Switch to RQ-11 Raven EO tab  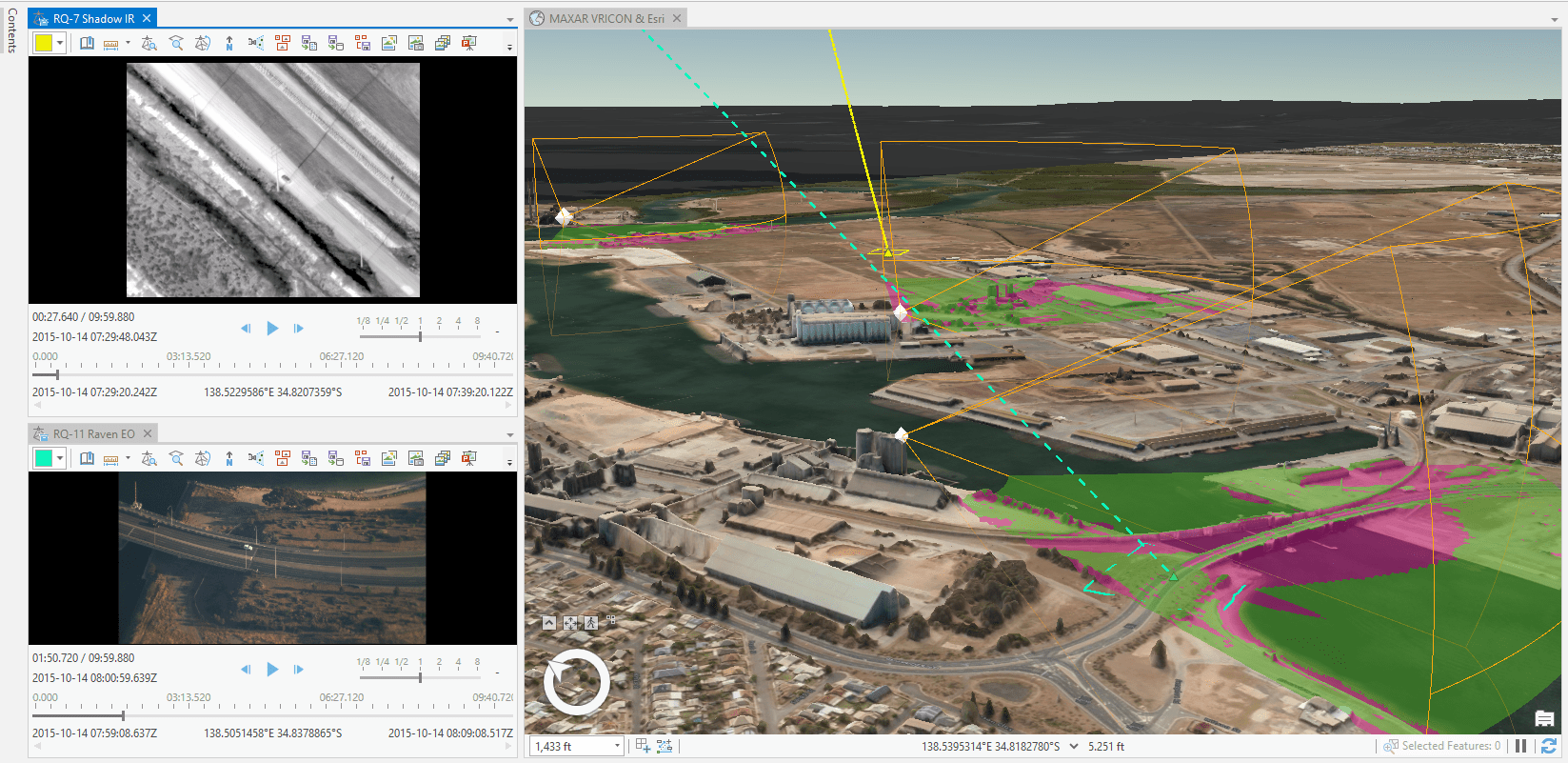(x=93, y=434)
